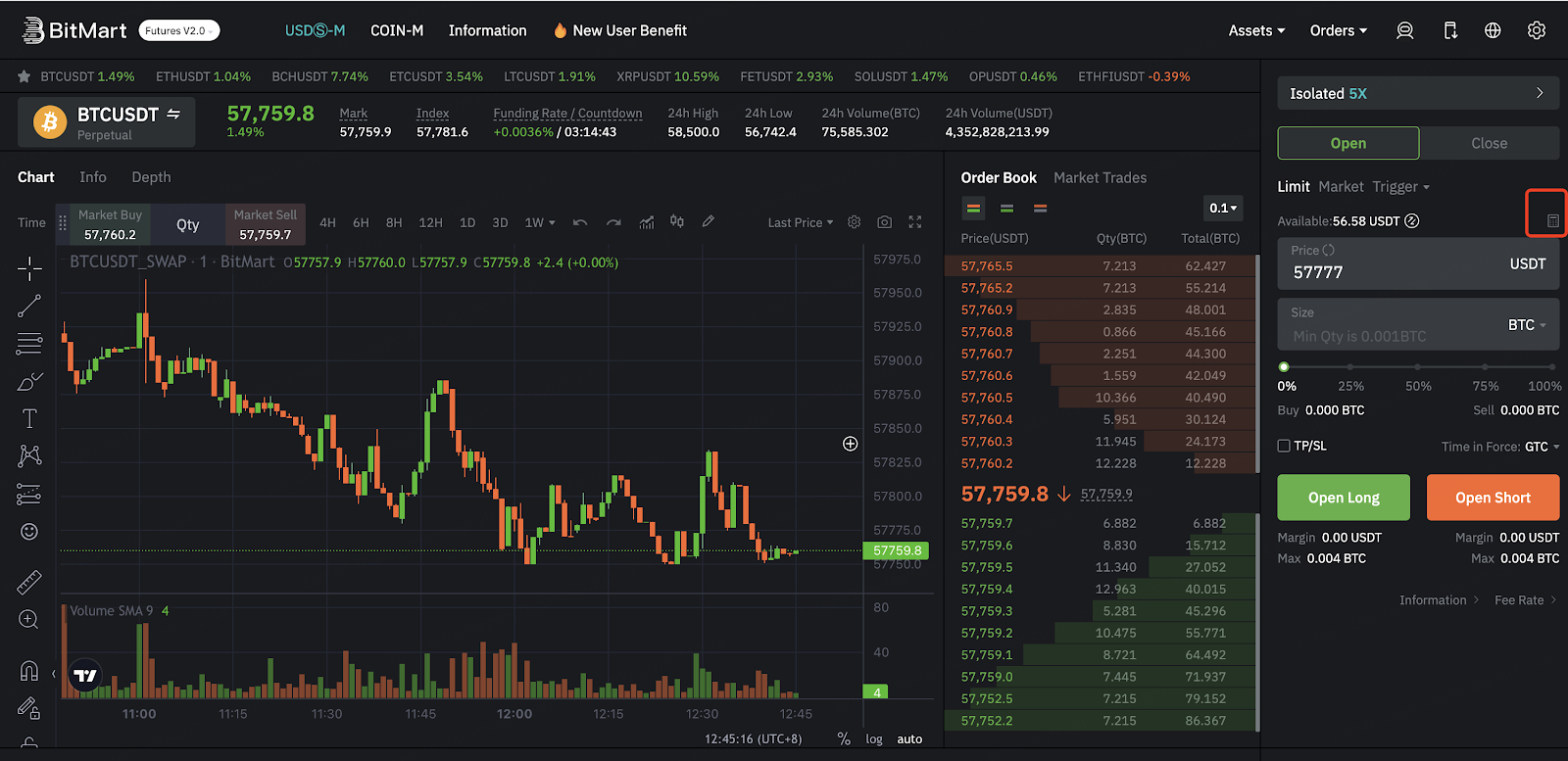Open the Fee Rate link
Viewport: 1568px width, 761px height.
coord(1525,600)
